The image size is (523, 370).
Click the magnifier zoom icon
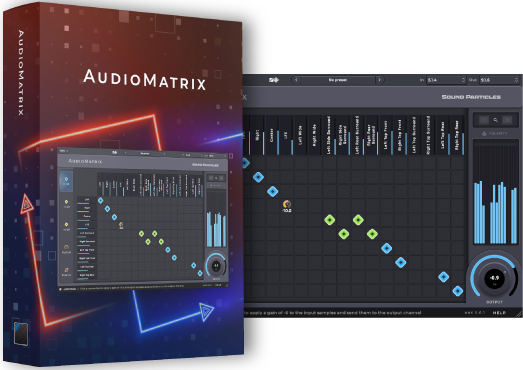click(x=496, y=120)
